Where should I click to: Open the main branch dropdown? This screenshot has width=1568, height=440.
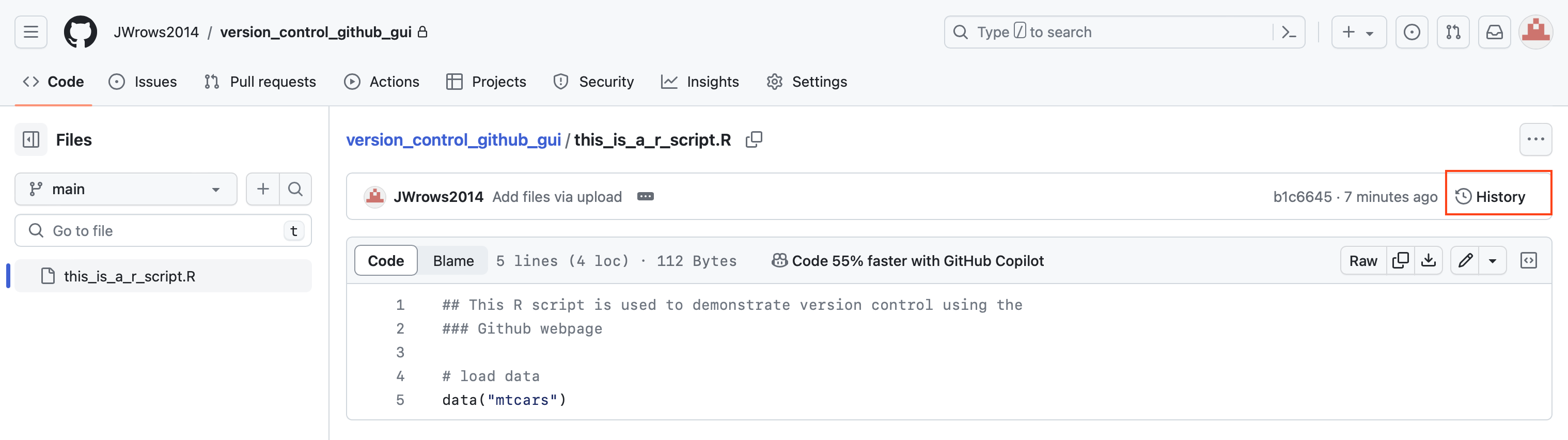click(x=126, y=189)
